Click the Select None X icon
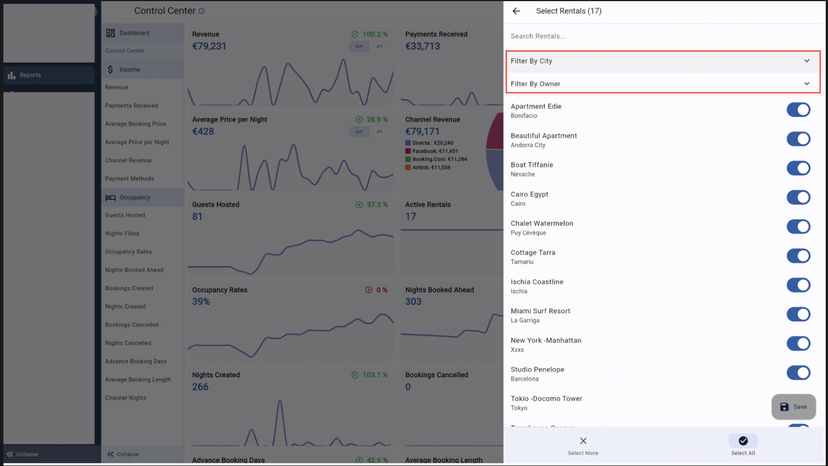The height and width of the screenshot is (466, 828). [583, 441]
